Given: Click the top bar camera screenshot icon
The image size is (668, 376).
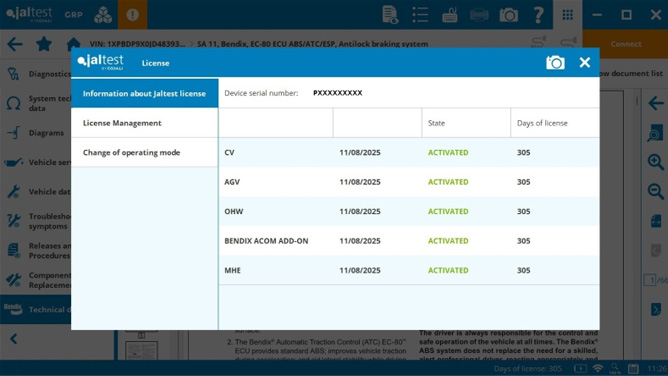Looking at the screenshot, I should [508, 15].
